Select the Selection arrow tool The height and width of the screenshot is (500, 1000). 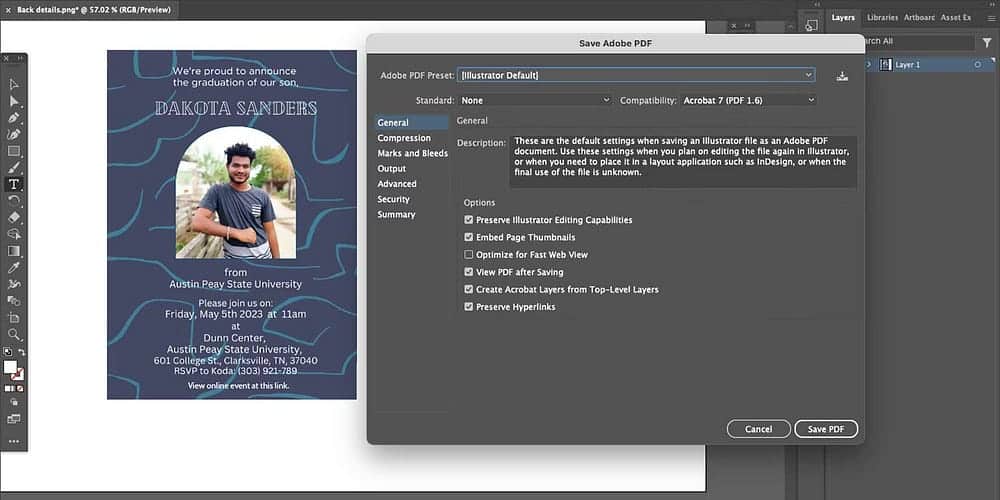pyautogui.click(x=14, y=84)
